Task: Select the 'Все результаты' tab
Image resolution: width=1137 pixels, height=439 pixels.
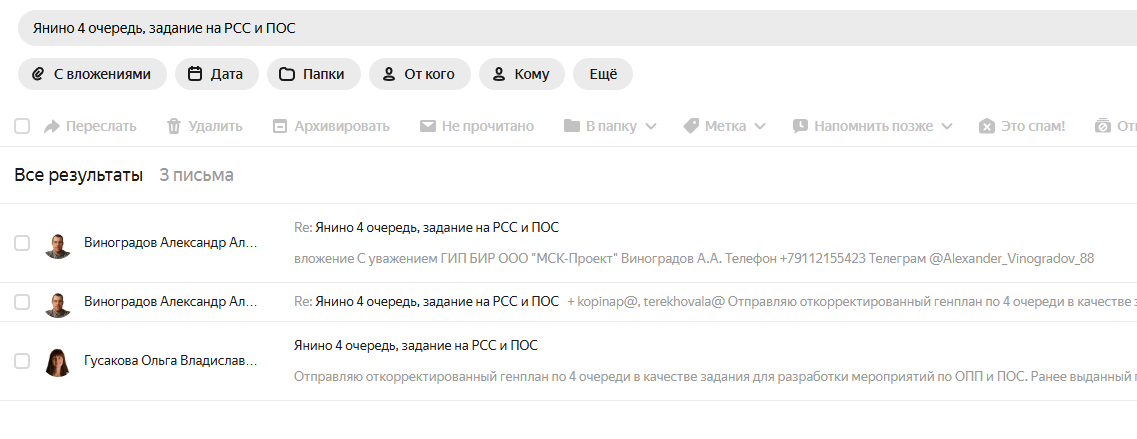Action: click(x=78, y=175)
